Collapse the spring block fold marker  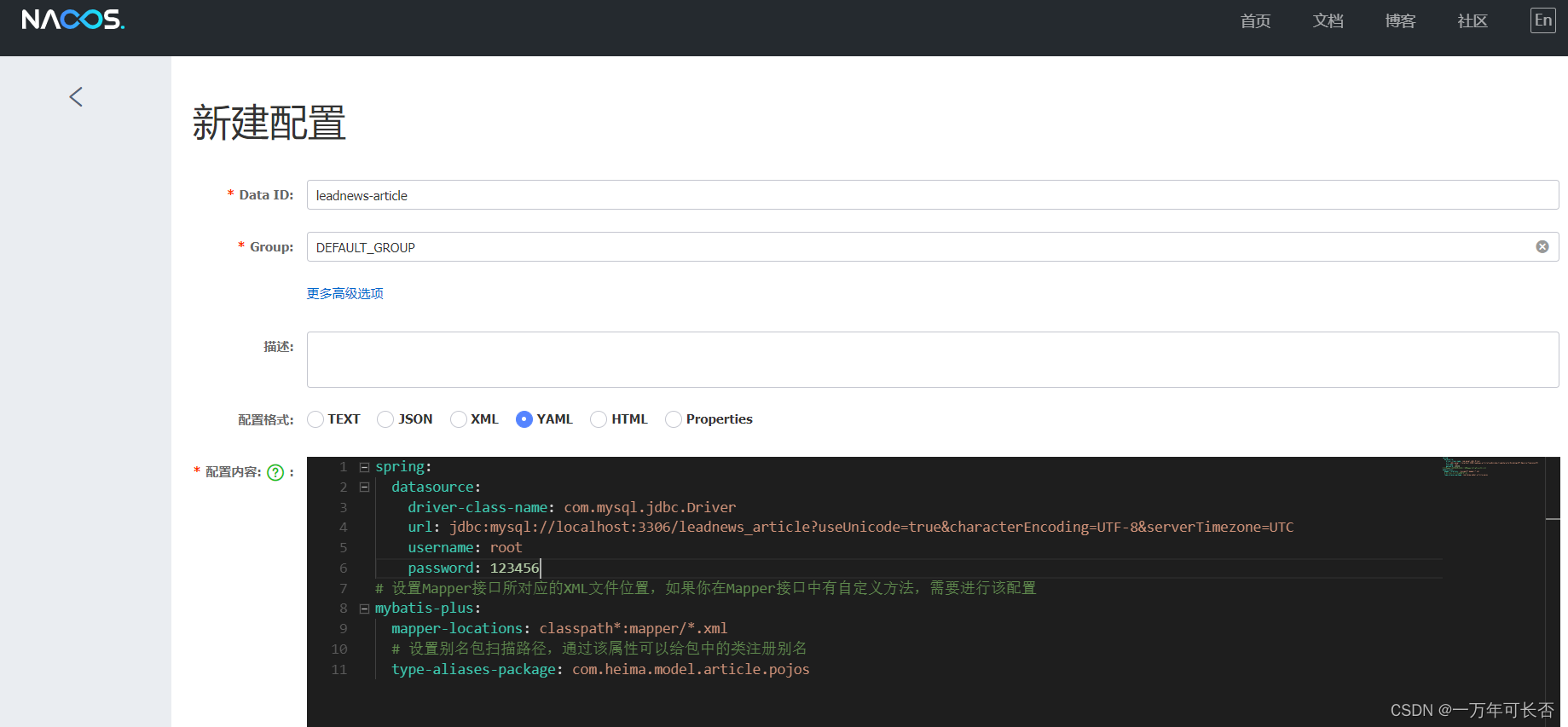tap(364, 467)
